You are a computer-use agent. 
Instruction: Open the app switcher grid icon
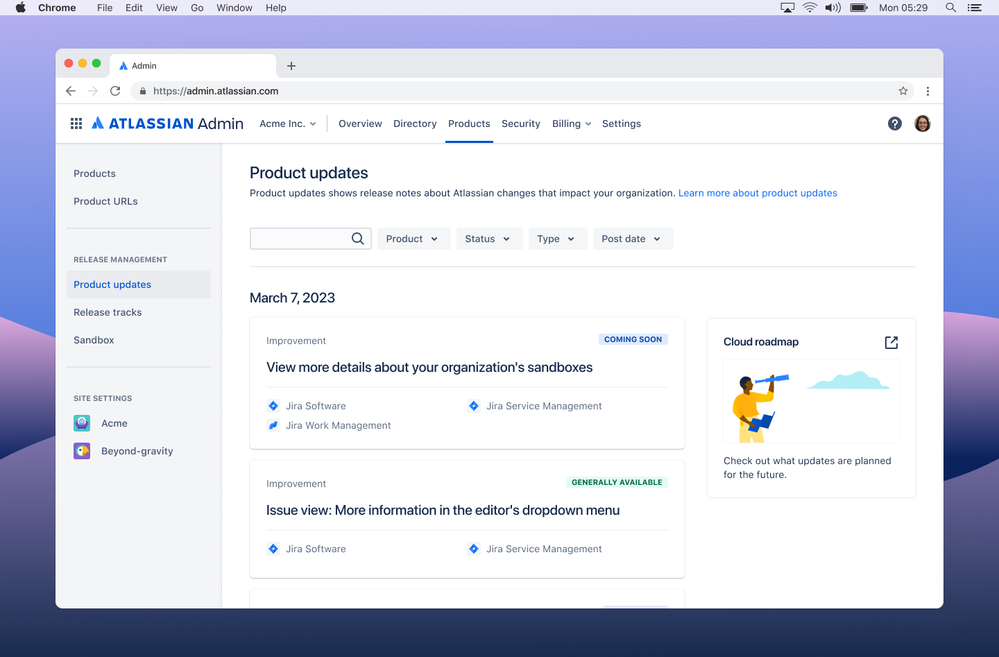(76, 124)
